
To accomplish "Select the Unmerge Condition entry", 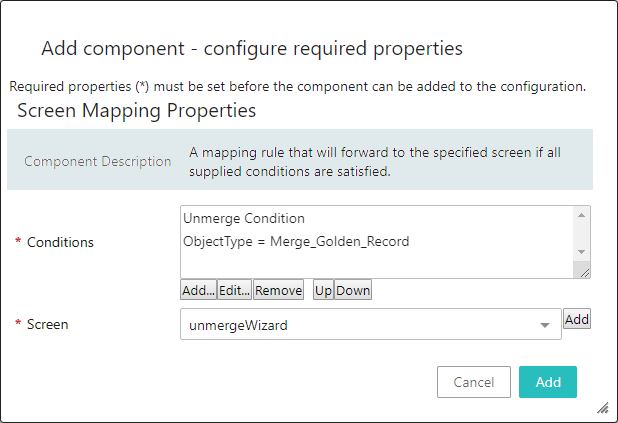I will 244,218.
